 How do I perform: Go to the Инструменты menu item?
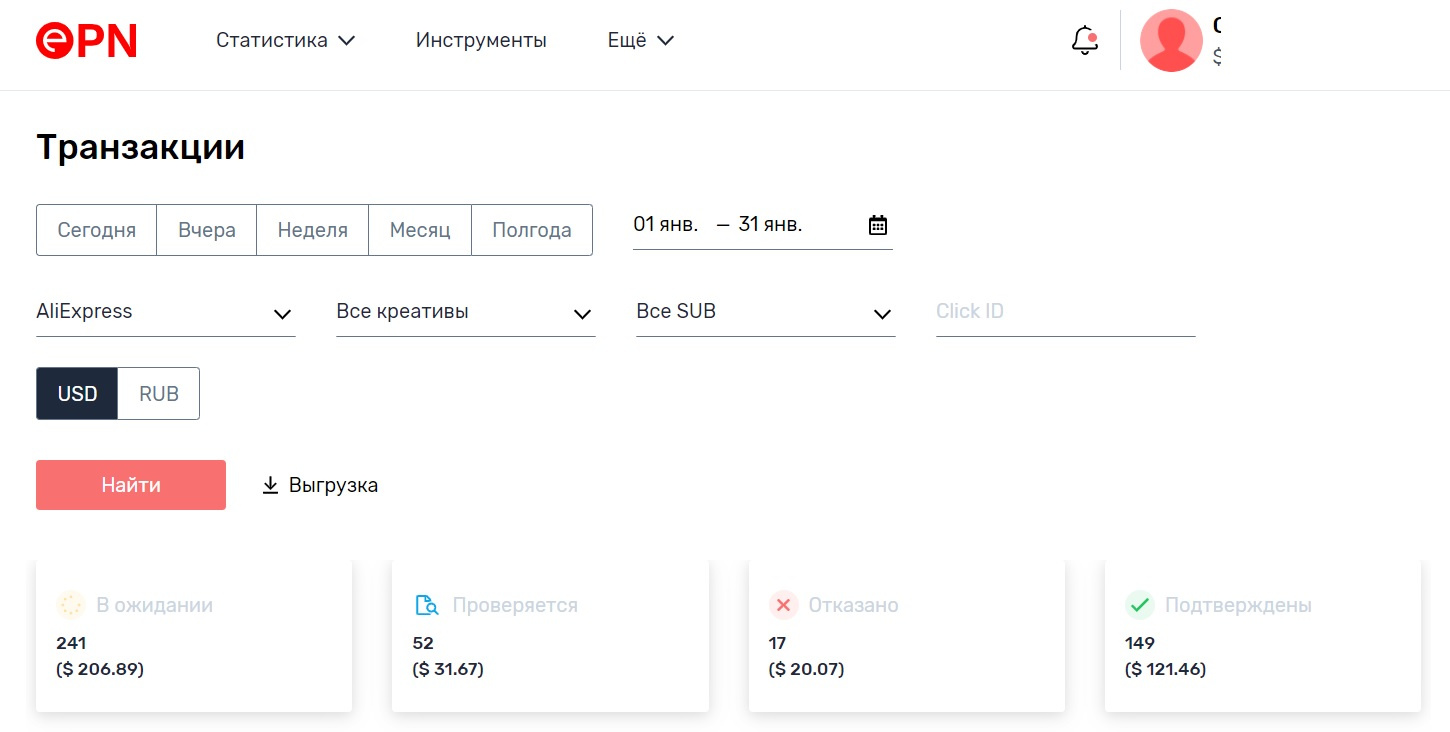pyautogui.click(x=481, y=41)
